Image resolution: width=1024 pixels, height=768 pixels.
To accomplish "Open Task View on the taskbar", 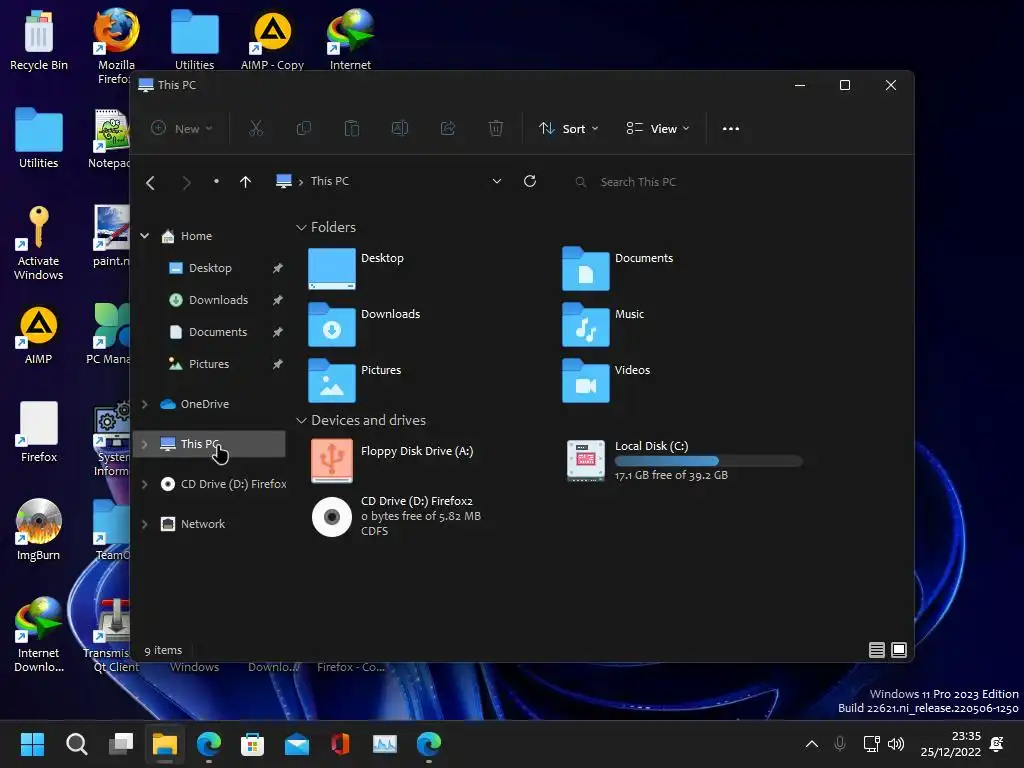I will click(121, 744).
